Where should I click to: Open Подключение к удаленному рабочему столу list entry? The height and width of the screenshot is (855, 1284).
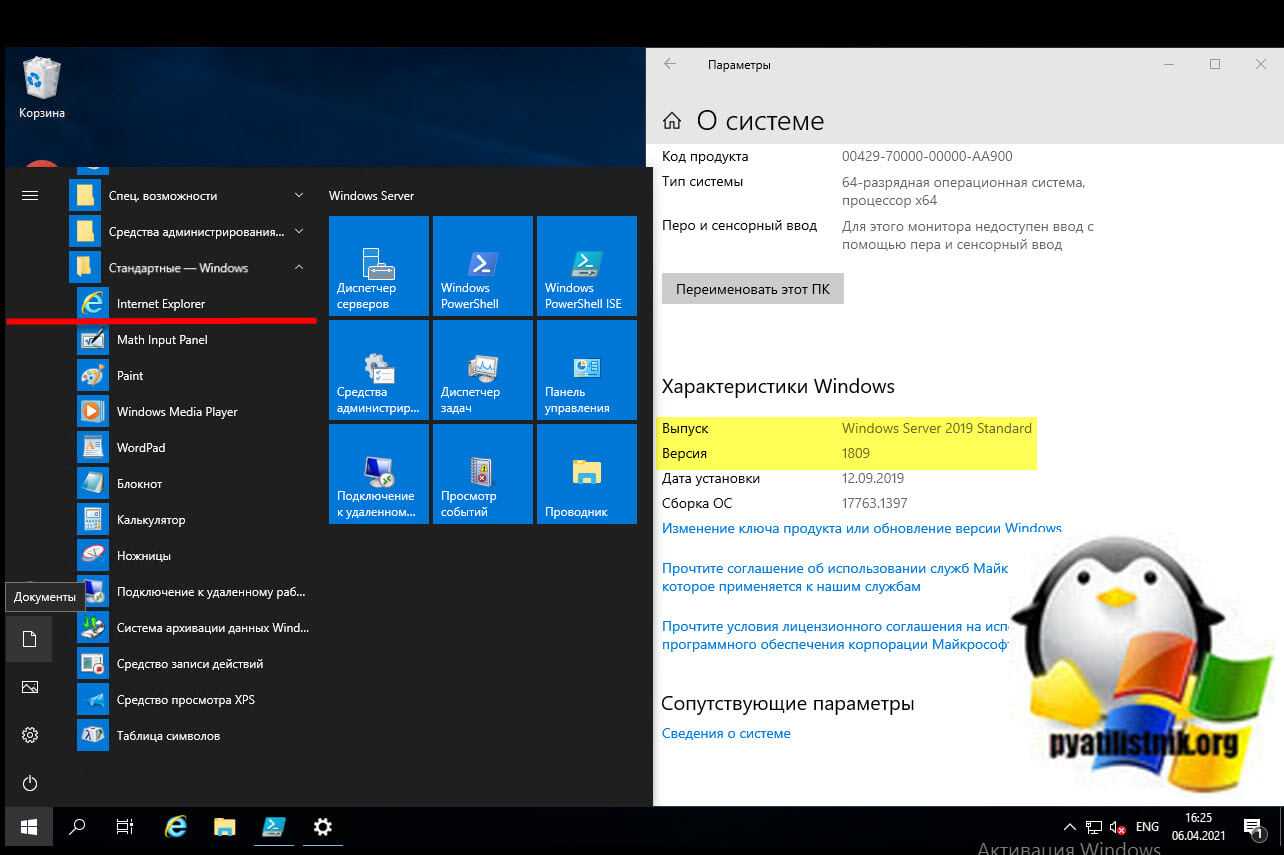[193, 591]
